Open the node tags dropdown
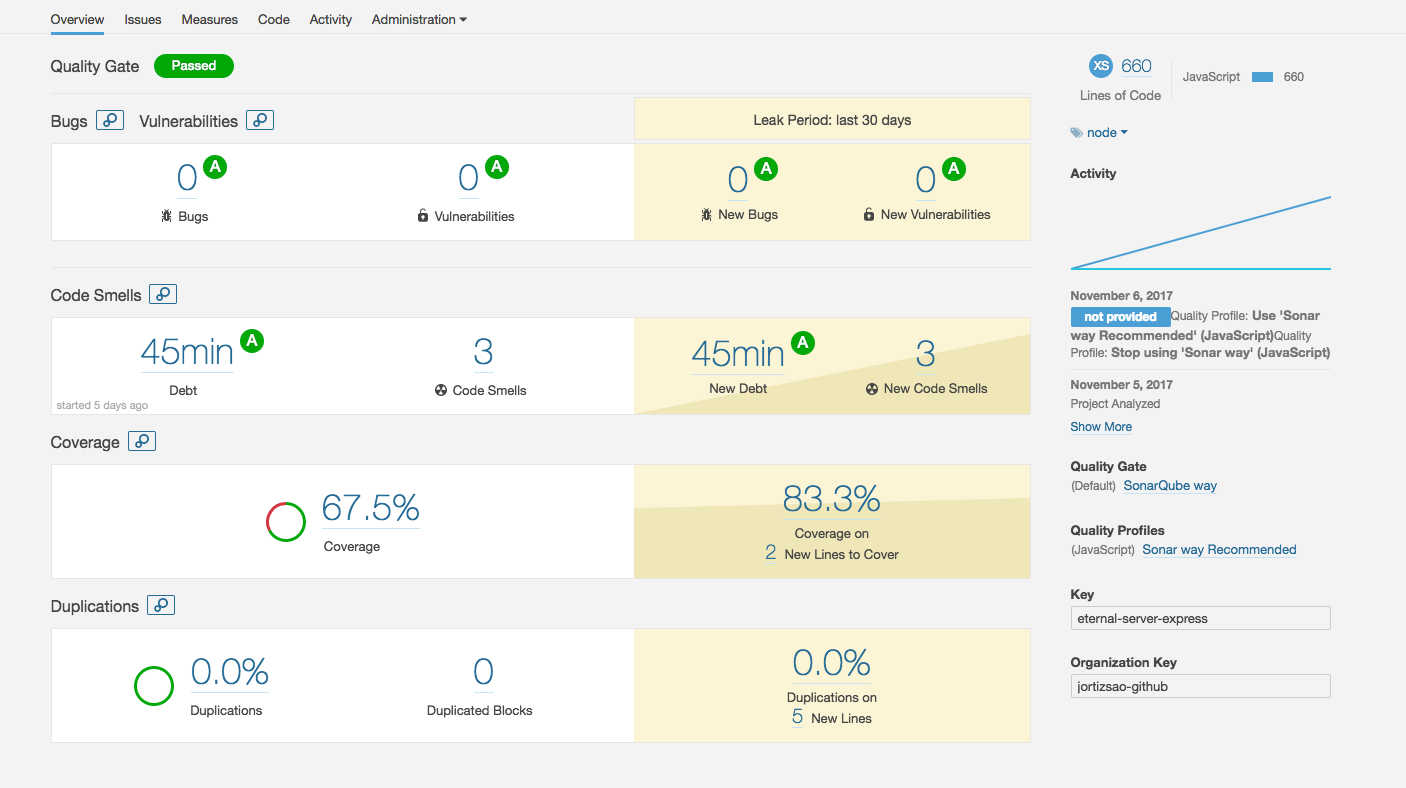Viewport: 1406px width, 788px height. point(1100,132)
